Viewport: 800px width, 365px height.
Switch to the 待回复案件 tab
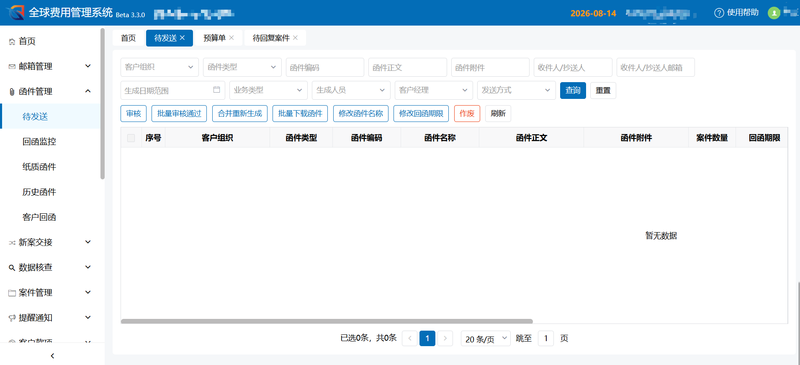pyautogui.click(x=270, y=38)
